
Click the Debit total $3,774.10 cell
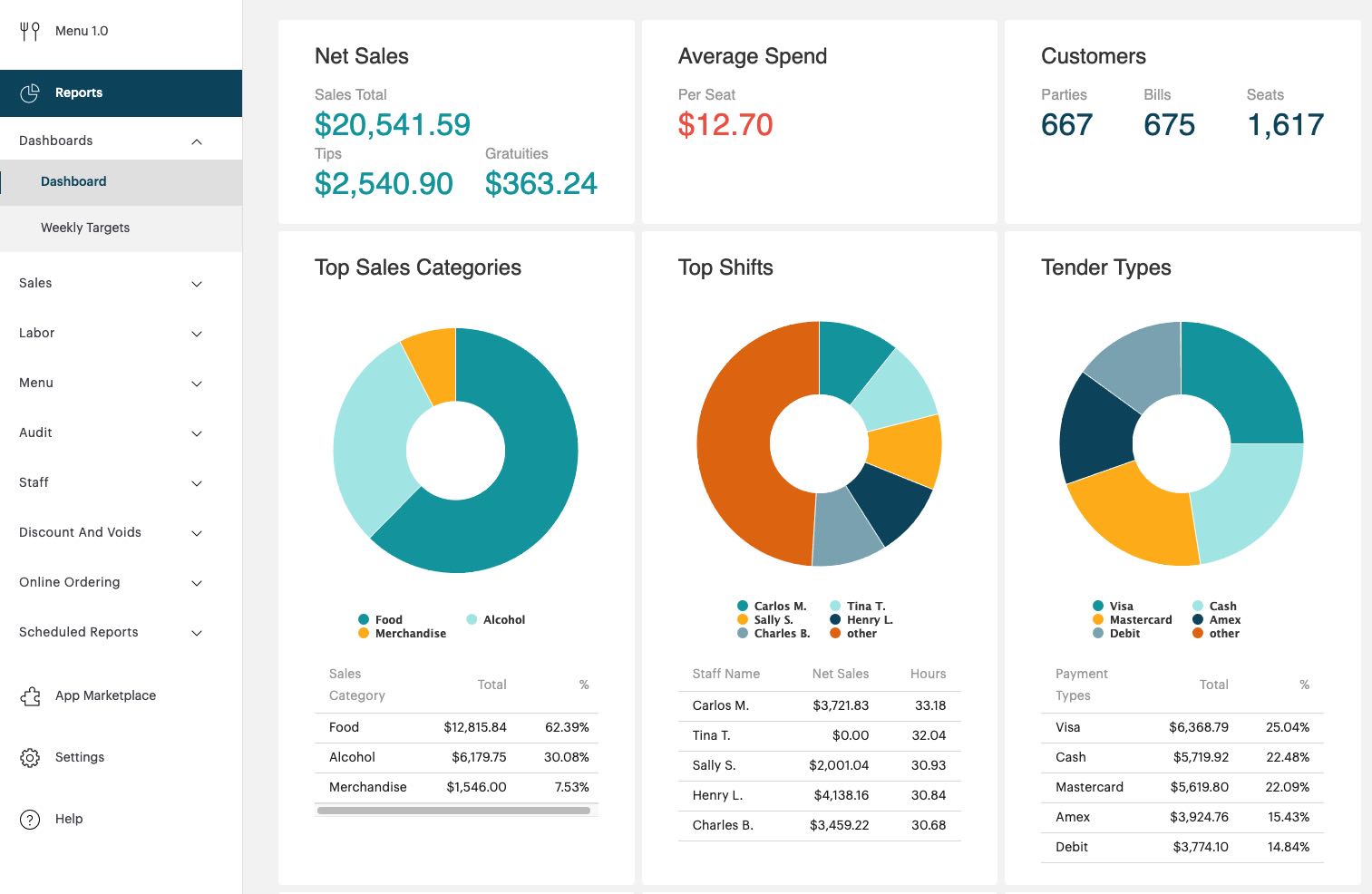click(1201, 847)
